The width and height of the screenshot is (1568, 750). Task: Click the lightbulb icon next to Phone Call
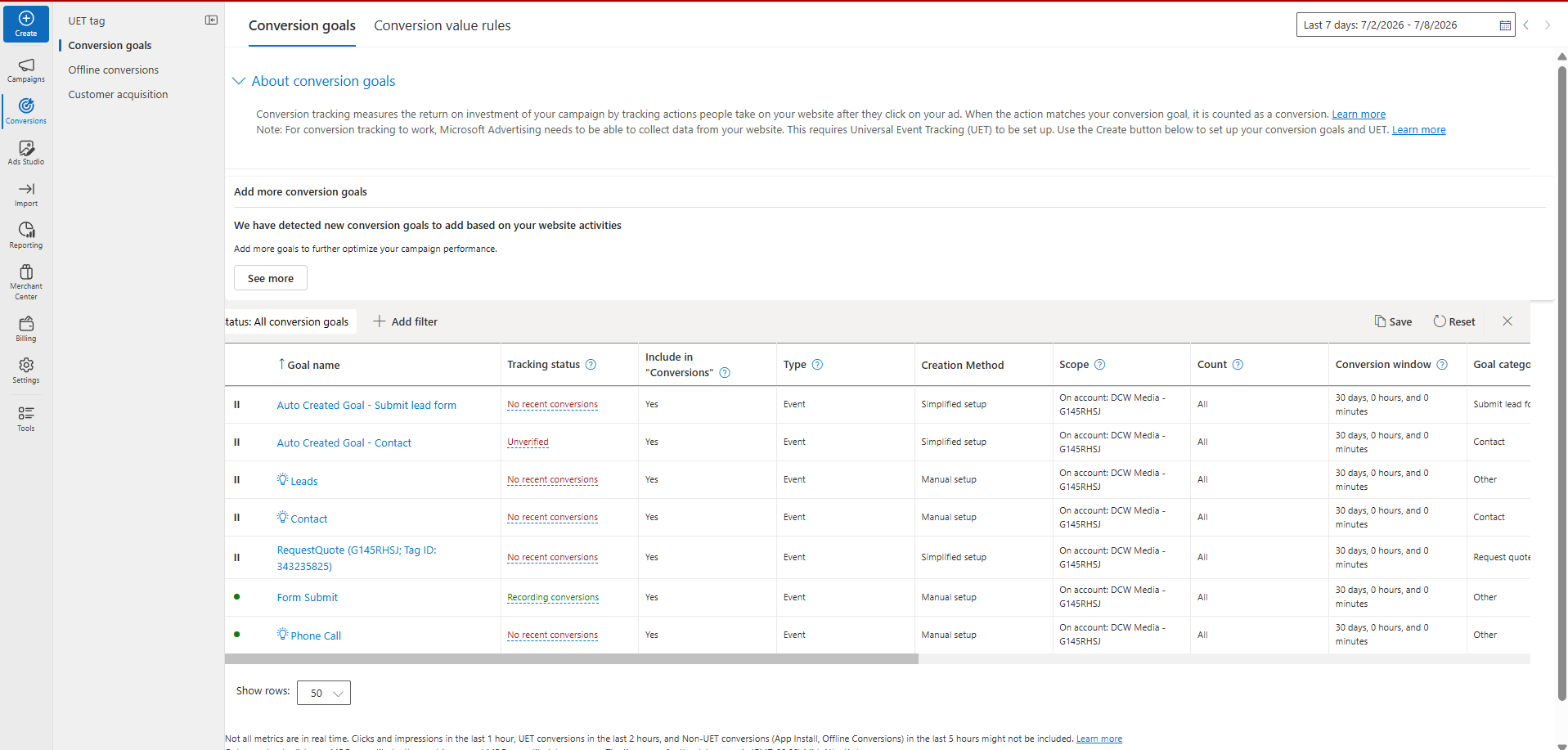[x=282, y=634]
